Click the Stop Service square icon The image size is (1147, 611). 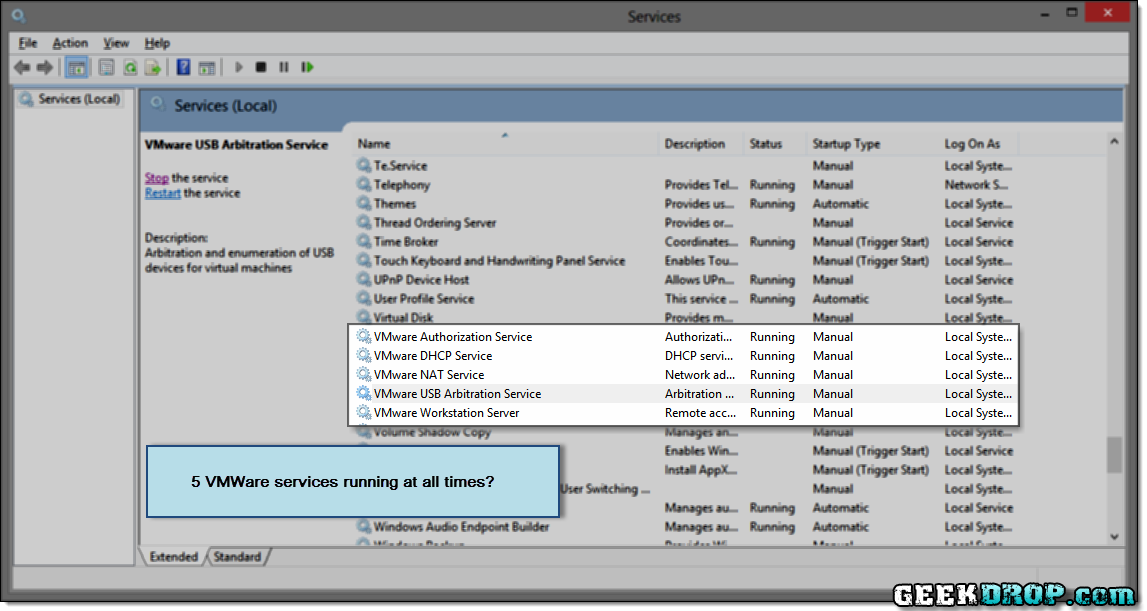[260, 67]
